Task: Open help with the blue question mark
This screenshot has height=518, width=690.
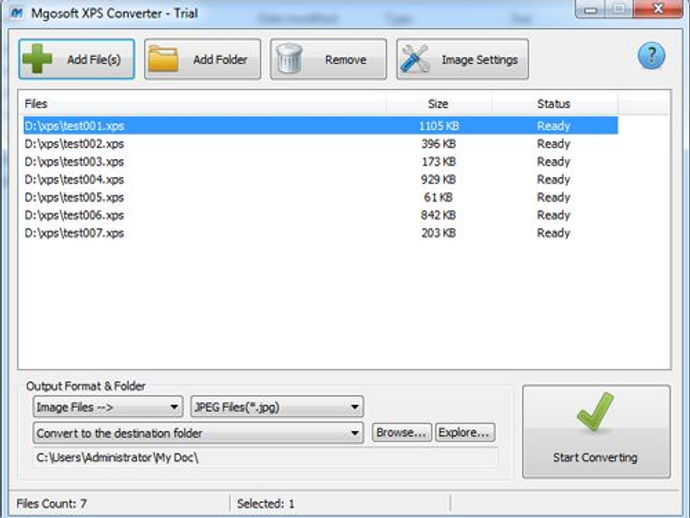Action: [651, 56]
